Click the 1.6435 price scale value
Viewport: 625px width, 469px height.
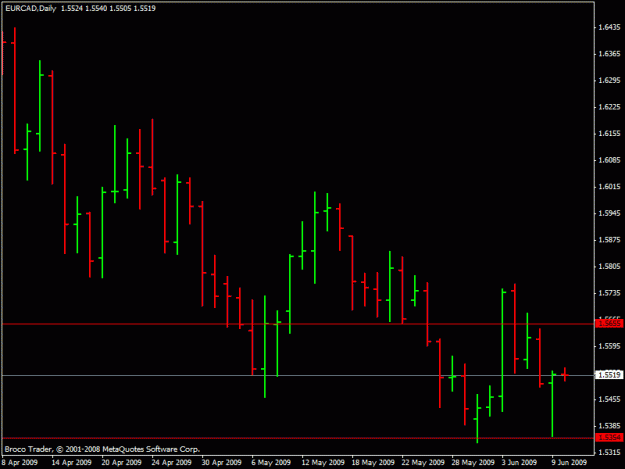click(x=609, y=27)
